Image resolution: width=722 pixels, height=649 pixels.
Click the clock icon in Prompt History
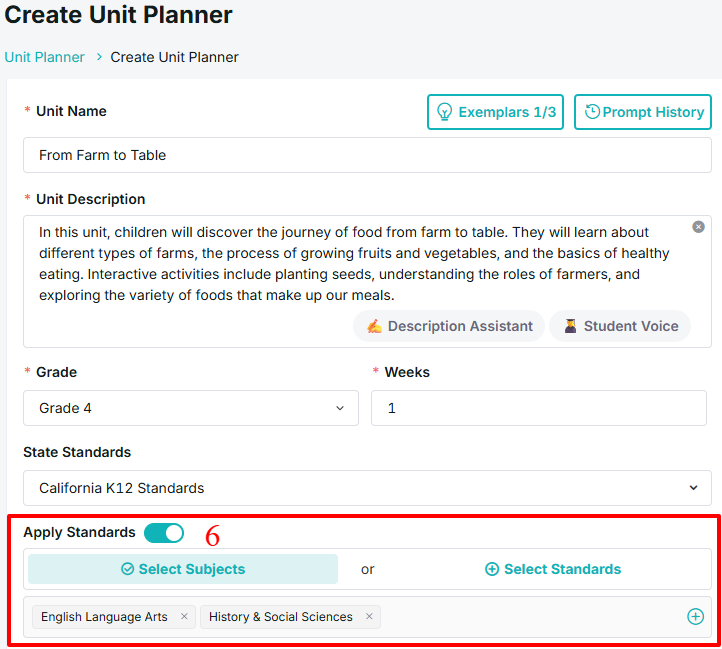[592, 111]
